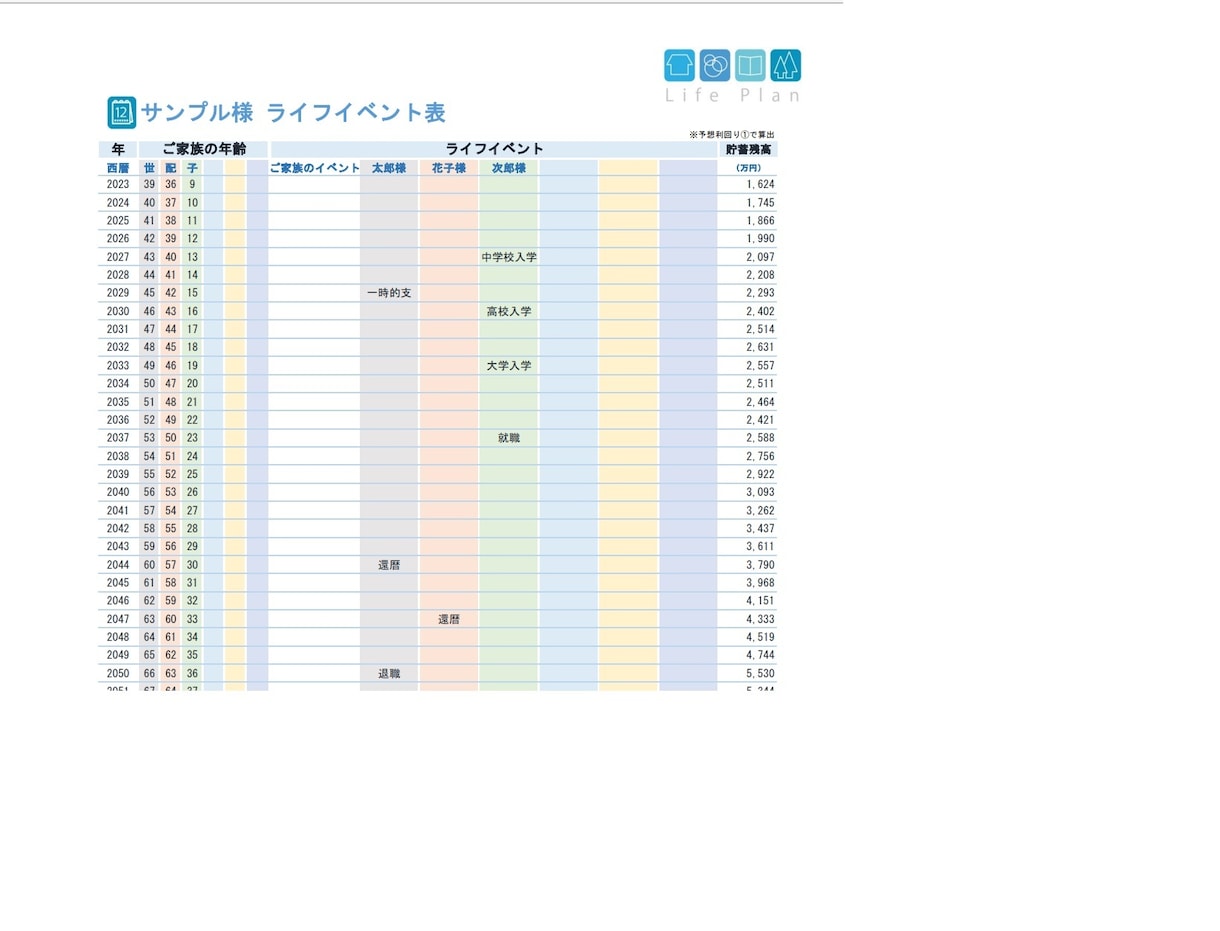This screenshot has width=1220, height=931.
Task: Select savings balance 3,093
Action: point(760,492)
